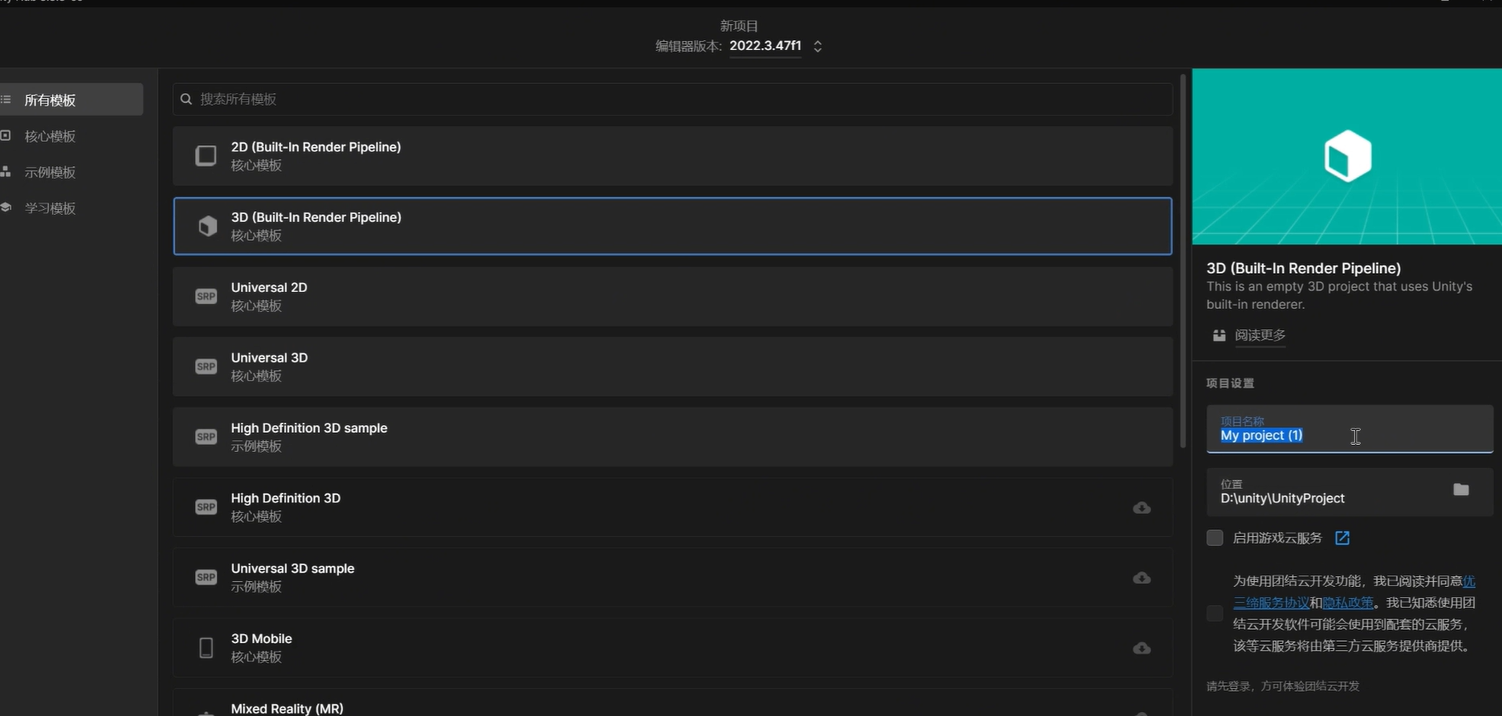Select the 2D (Built-In Render Pipeline) template
The height and width of the screenshot is (716, 1502).
[672, 156]
